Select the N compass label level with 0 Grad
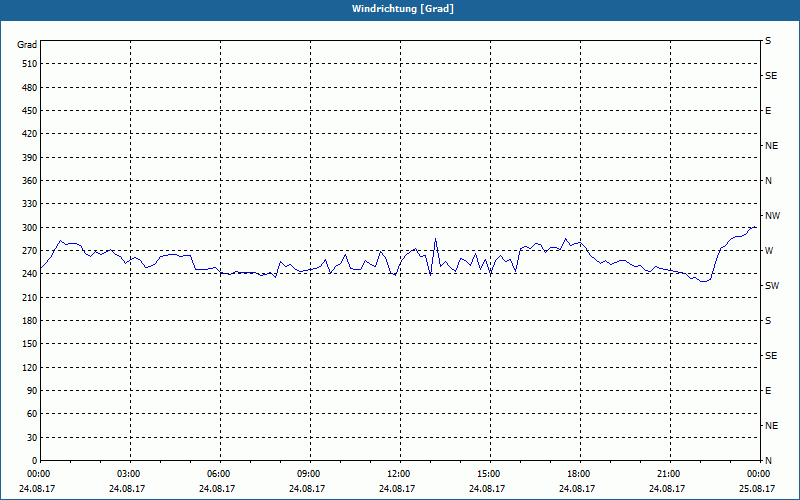The width and height of the screenshot is (800, 500). [768, 461]
